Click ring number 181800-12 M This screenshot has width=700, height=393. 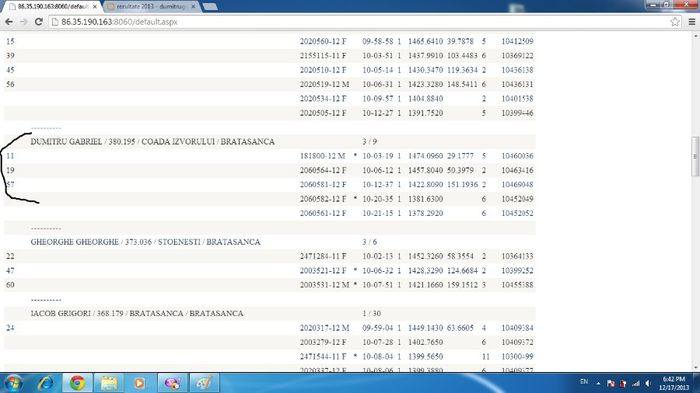(322, 156)
